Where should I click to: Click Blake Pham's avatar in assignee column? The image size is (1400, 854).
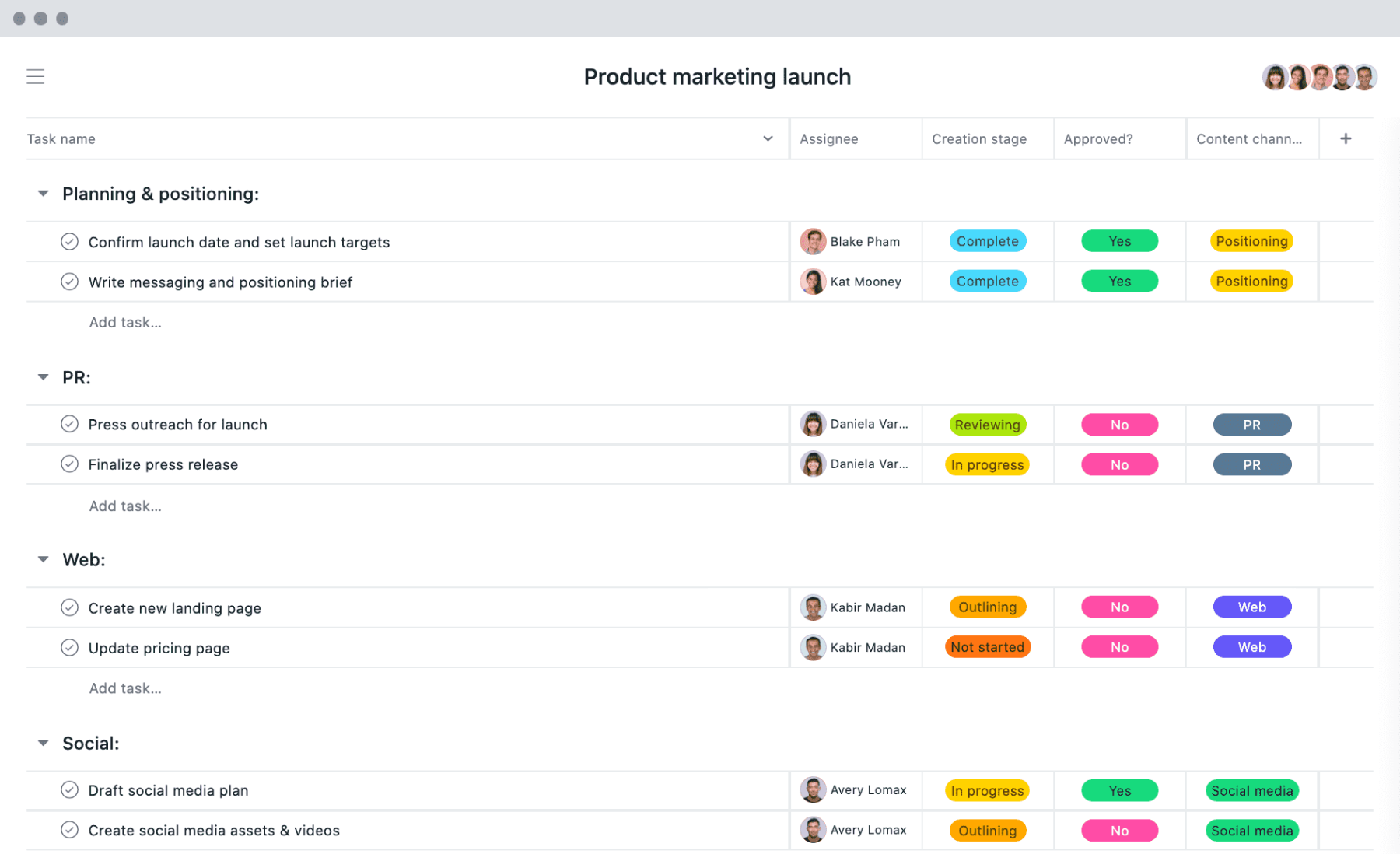point(813,242)
